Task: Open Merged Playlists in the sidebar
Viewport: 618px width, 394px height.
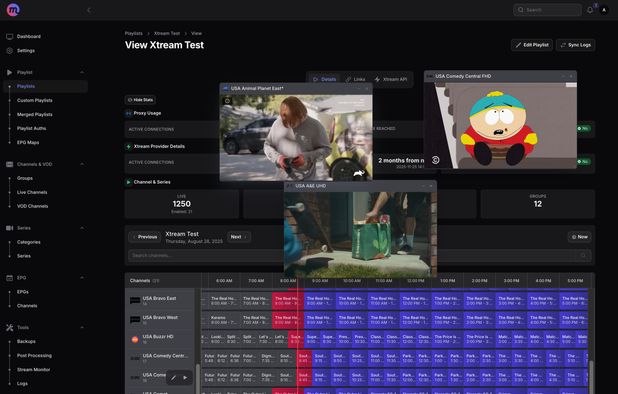Action: (x=35, y=115)
